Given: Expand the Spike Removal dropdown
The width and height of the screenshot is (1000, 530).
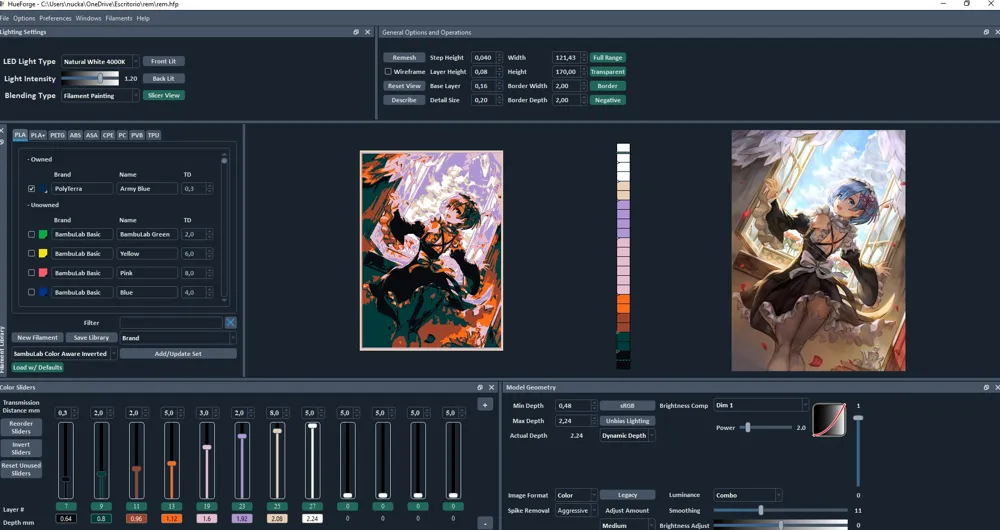Looking at the screenshot, I should click(576, 510).
